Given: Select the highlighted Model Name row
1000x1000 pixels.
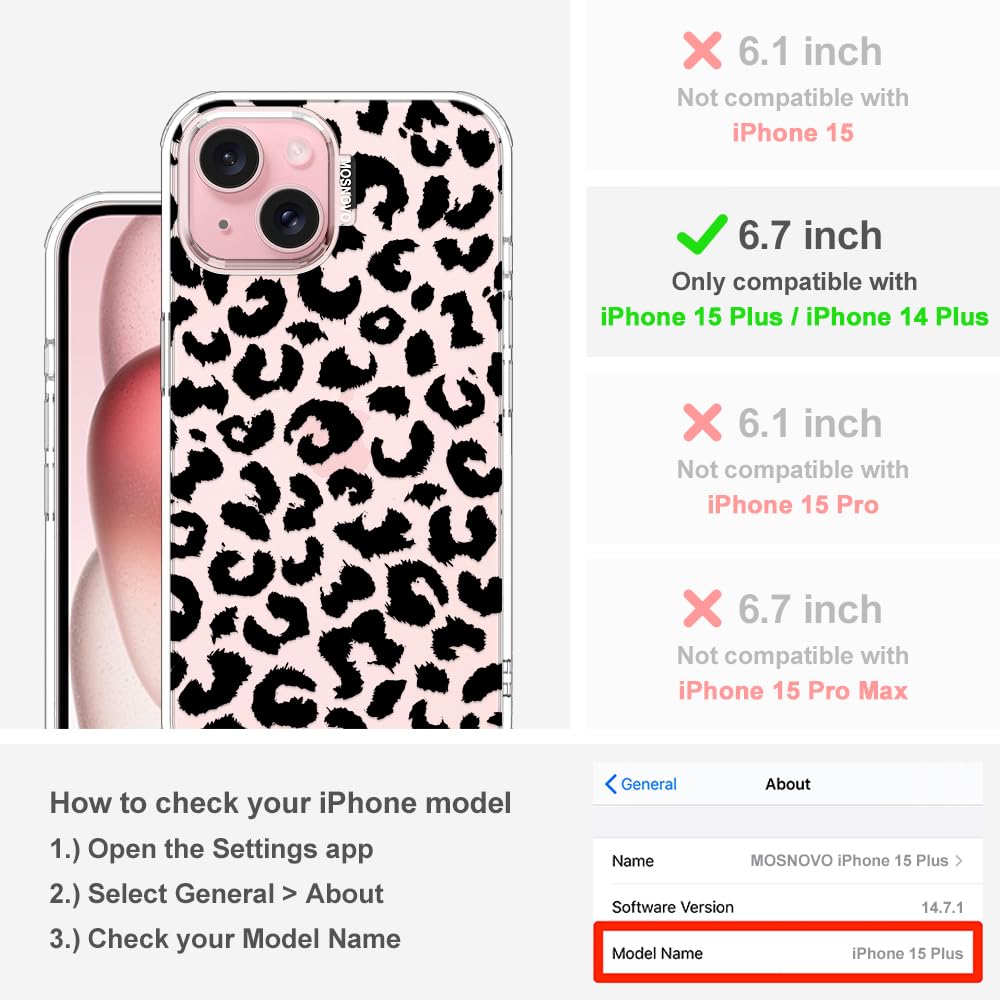Looking at the screenshot, I should (x=788, y=953).
